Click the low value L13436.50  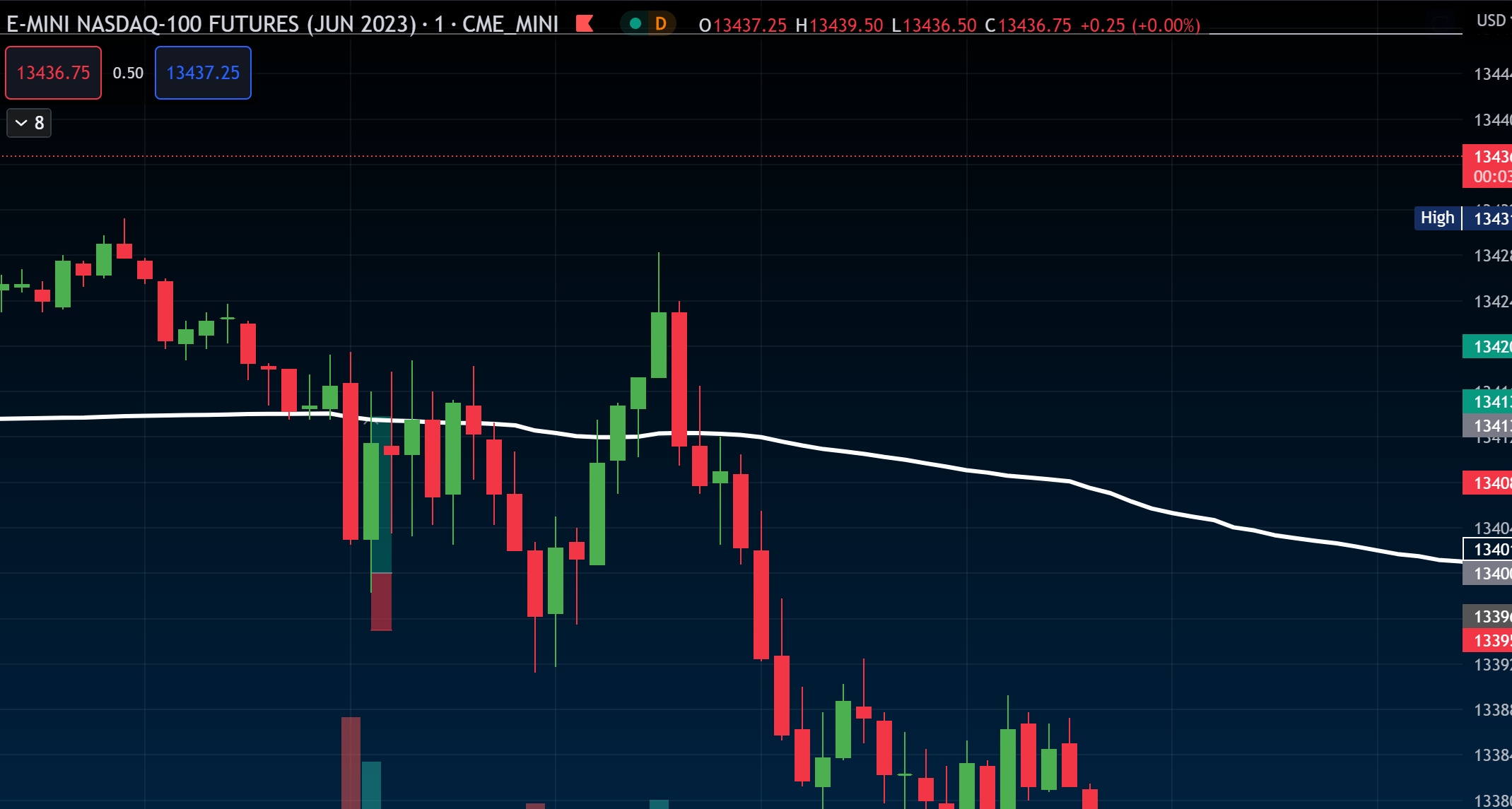click(934, 25)
